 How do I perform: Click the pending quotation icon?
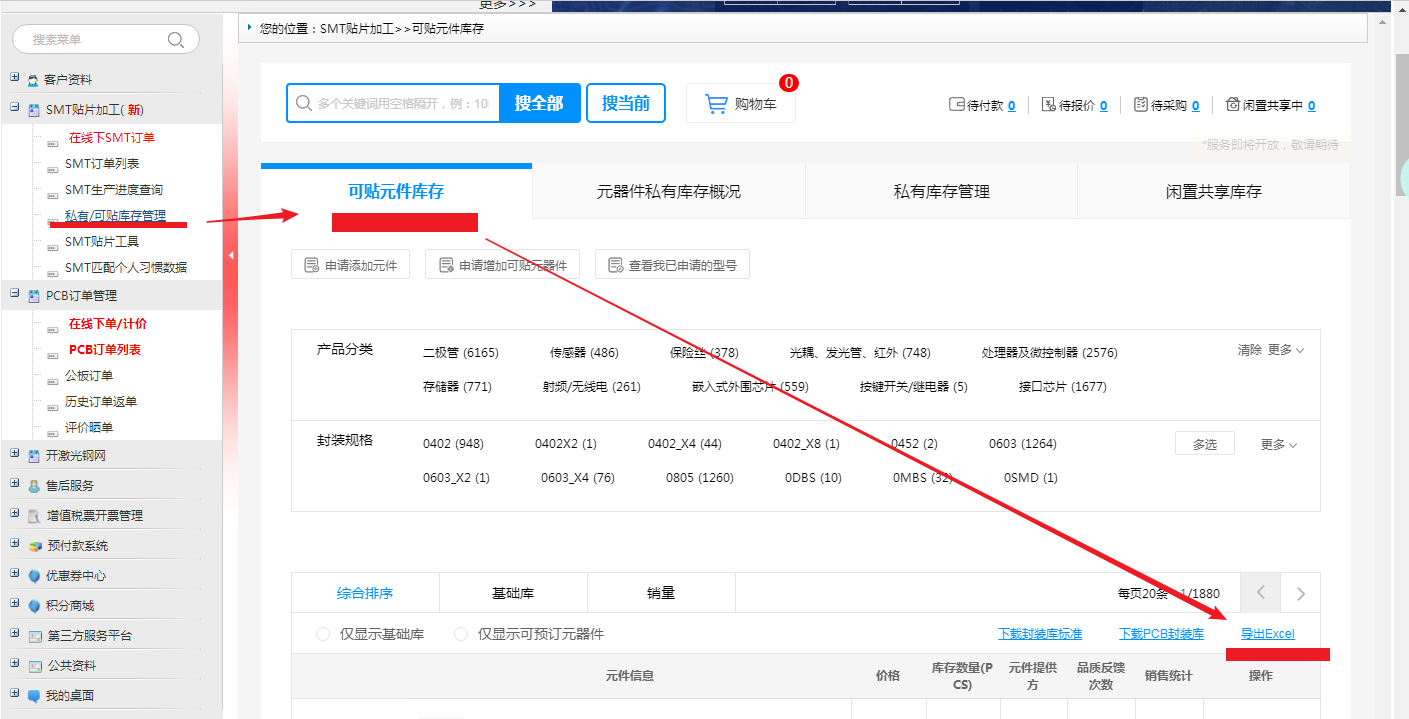click(x=1048, y=105)
